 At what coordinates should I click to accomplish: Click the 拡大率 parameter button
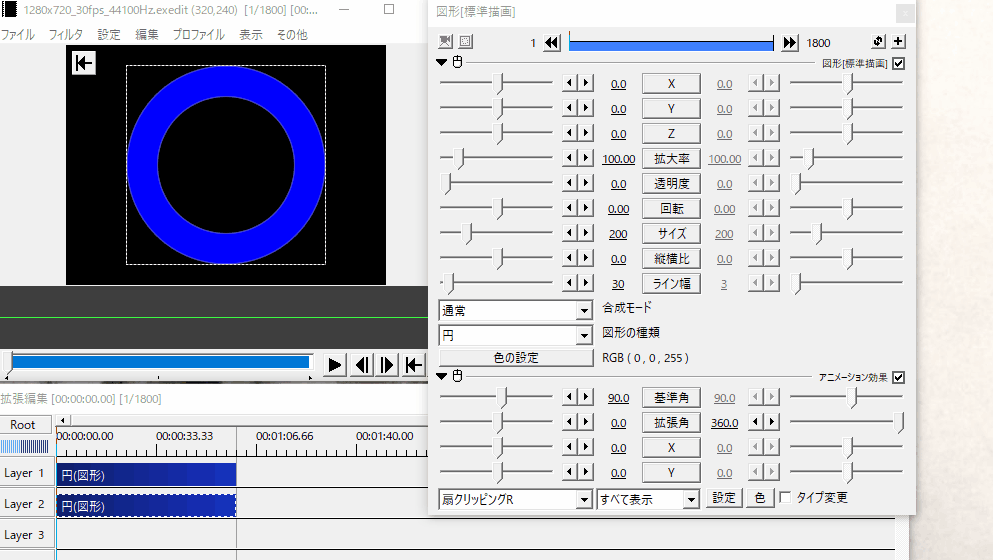(x=671, y=159)
